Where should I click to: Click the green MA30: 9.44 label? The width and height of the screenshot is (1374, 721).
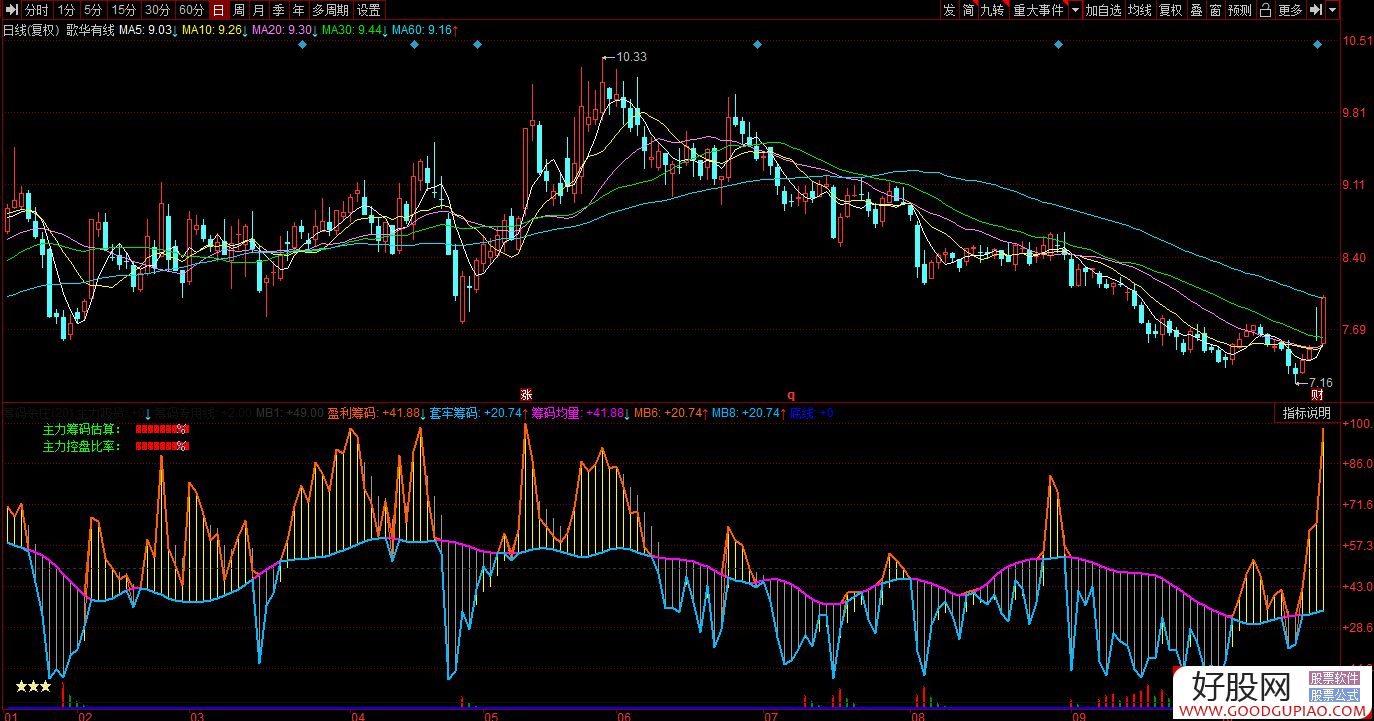(354, 30)
